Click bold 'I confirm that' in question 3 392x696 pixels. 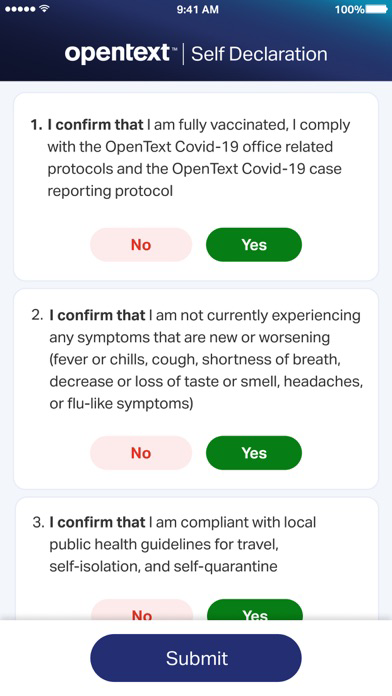[x=97, y=522]
